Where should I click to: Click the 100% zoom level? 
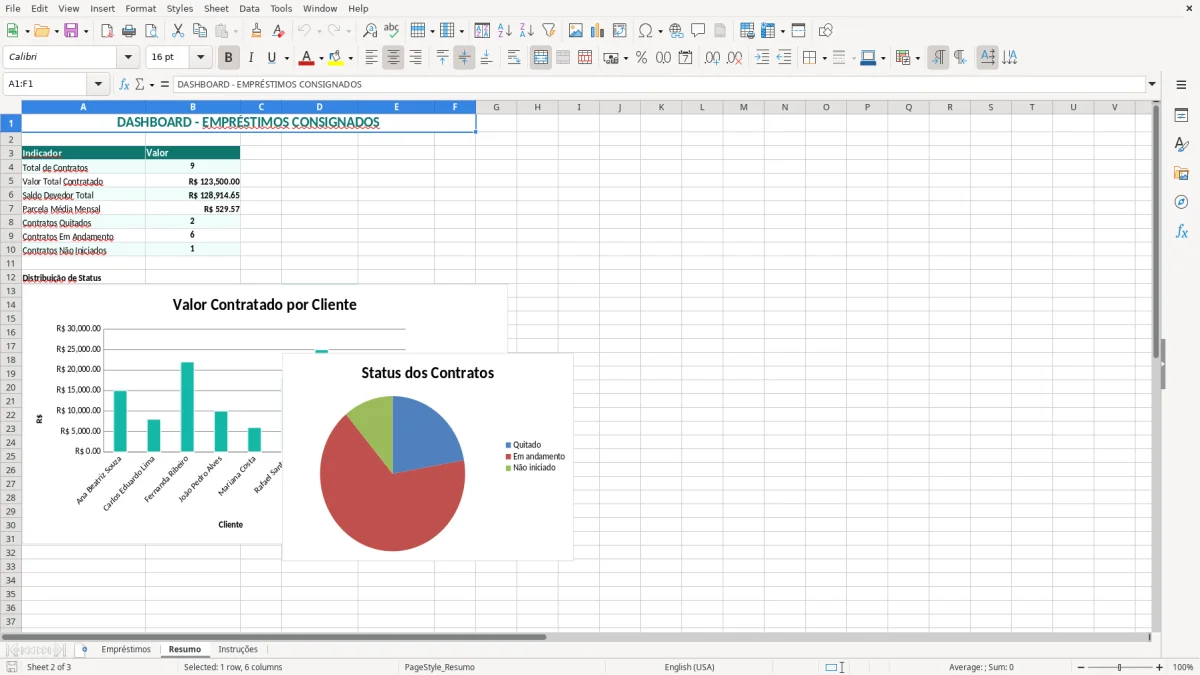point(1183,667)
